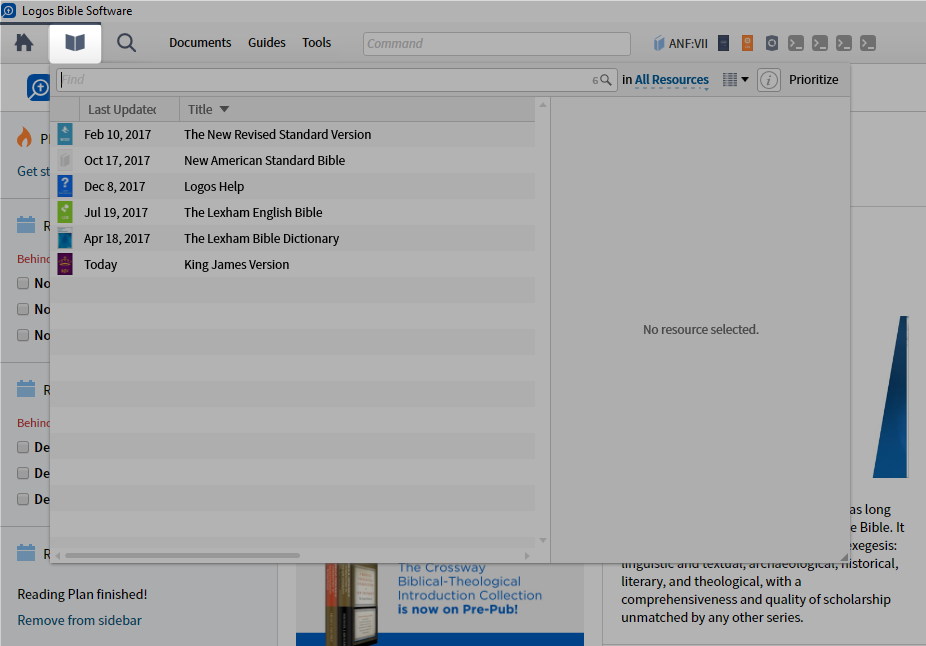Follow the 'Get st' link in the sidebar
The width and height of the screenshot is (926, 646).
(34, 171)
